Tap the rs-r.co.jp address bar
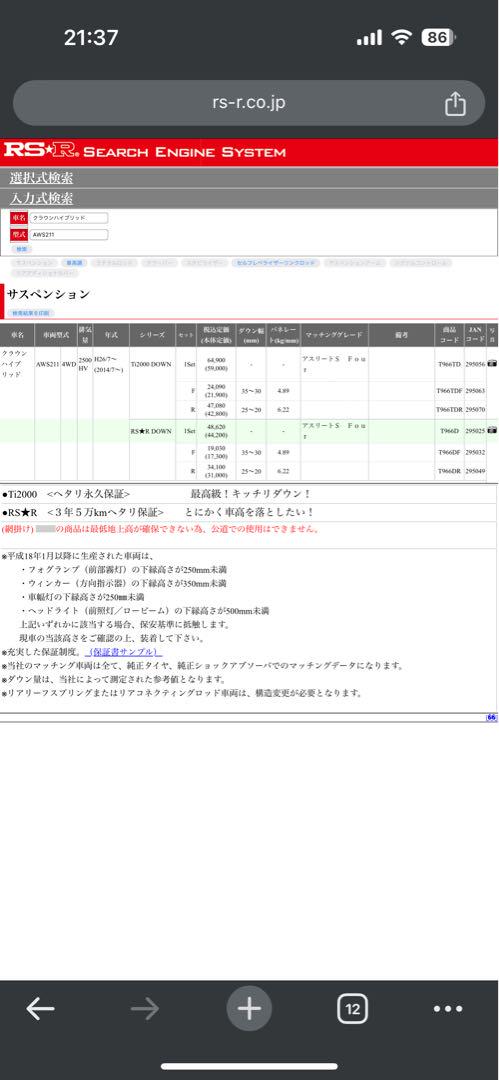499x1080 pixels. pyautogui.click(x=249, y=103)
